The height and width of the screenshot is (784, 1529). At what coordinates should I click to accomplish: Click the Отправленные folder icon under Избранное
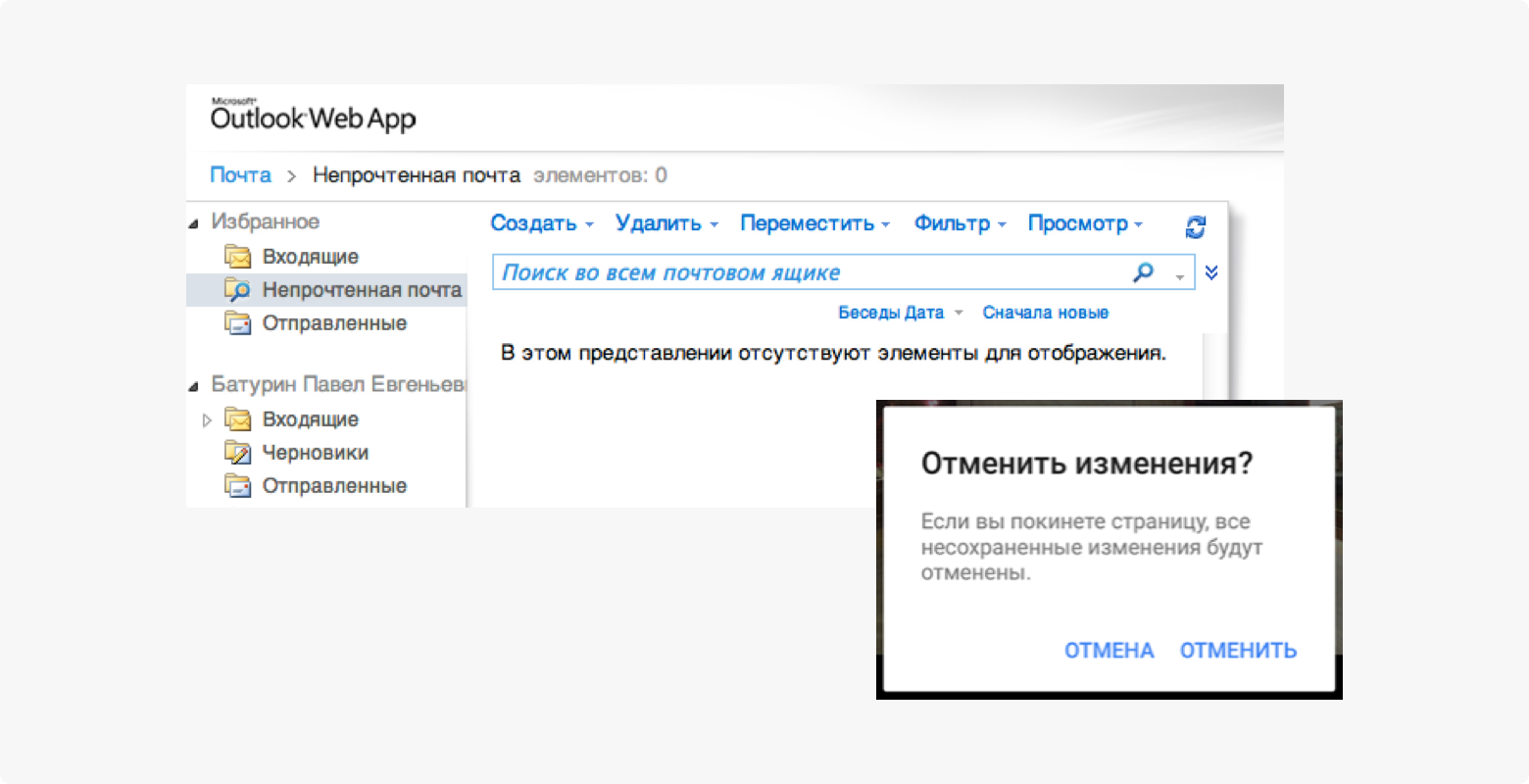[x=237, y=322]
